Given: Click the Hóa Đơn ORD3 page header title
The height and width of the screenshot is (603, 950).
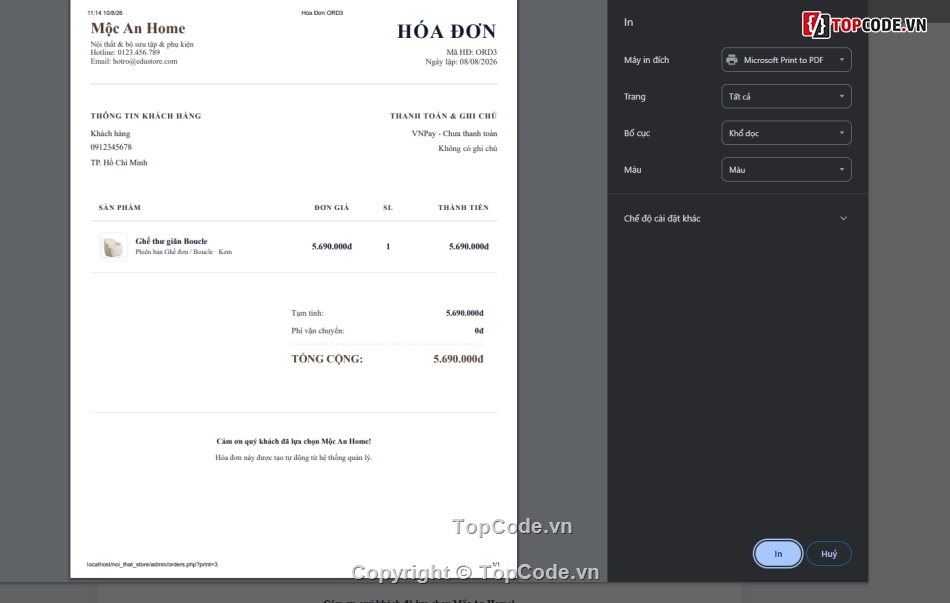Looking at the screenshot, I should click(x=322, y=13).
